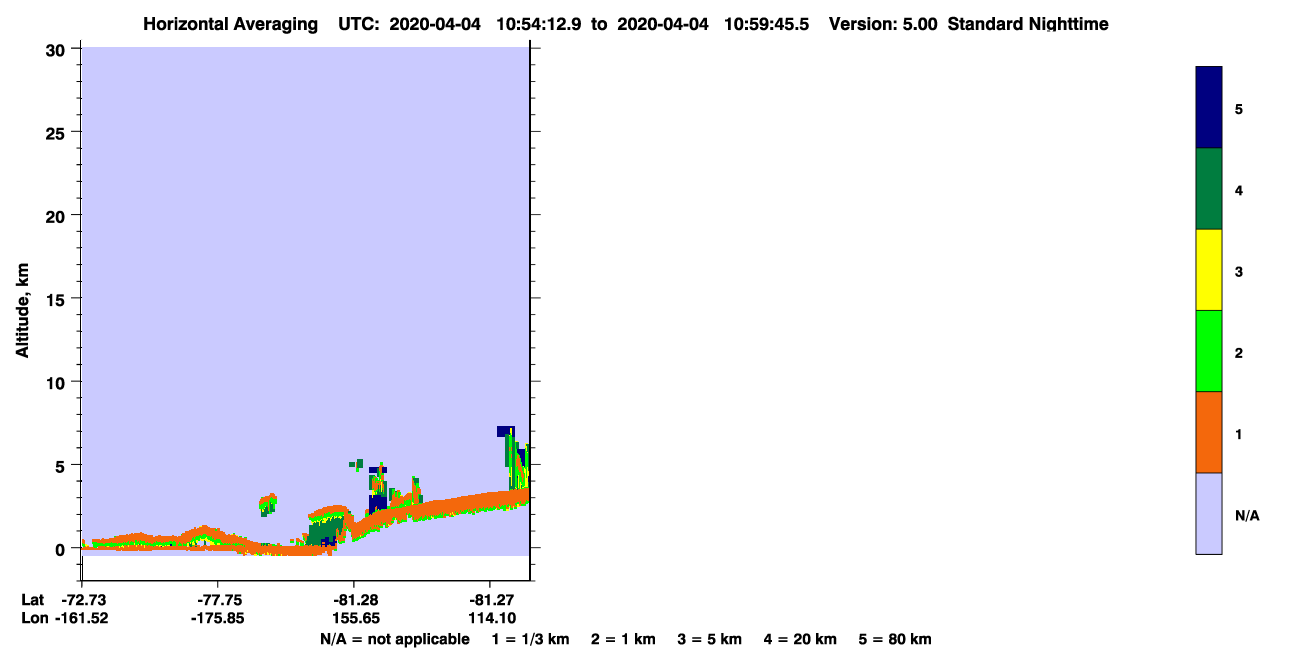Click the '4 = 20 km' legend text
1300x667 pixels.
(x=801, y=639)
